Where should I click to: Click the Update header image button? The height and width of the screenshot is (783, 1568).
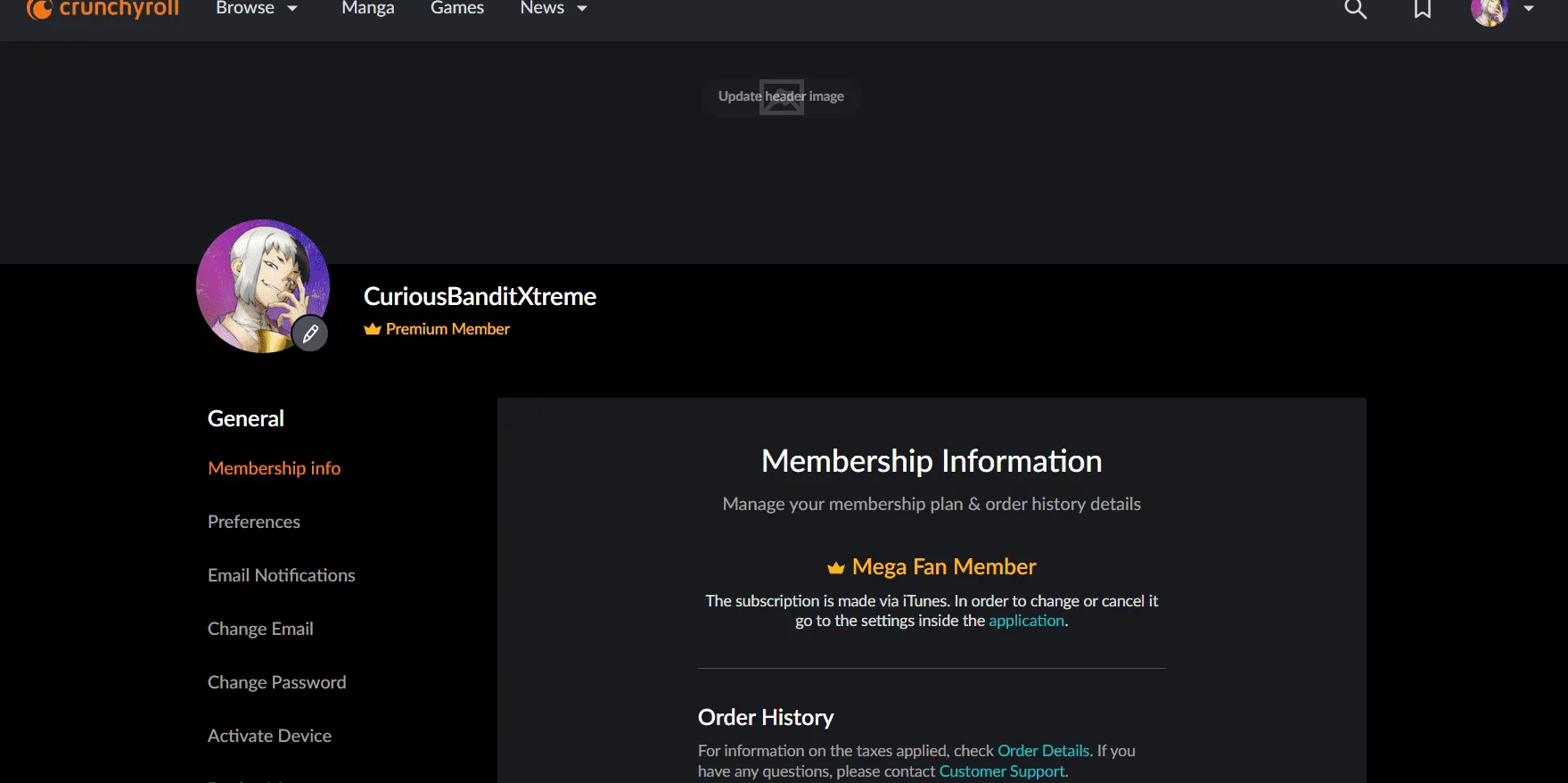tap(781, 96)
